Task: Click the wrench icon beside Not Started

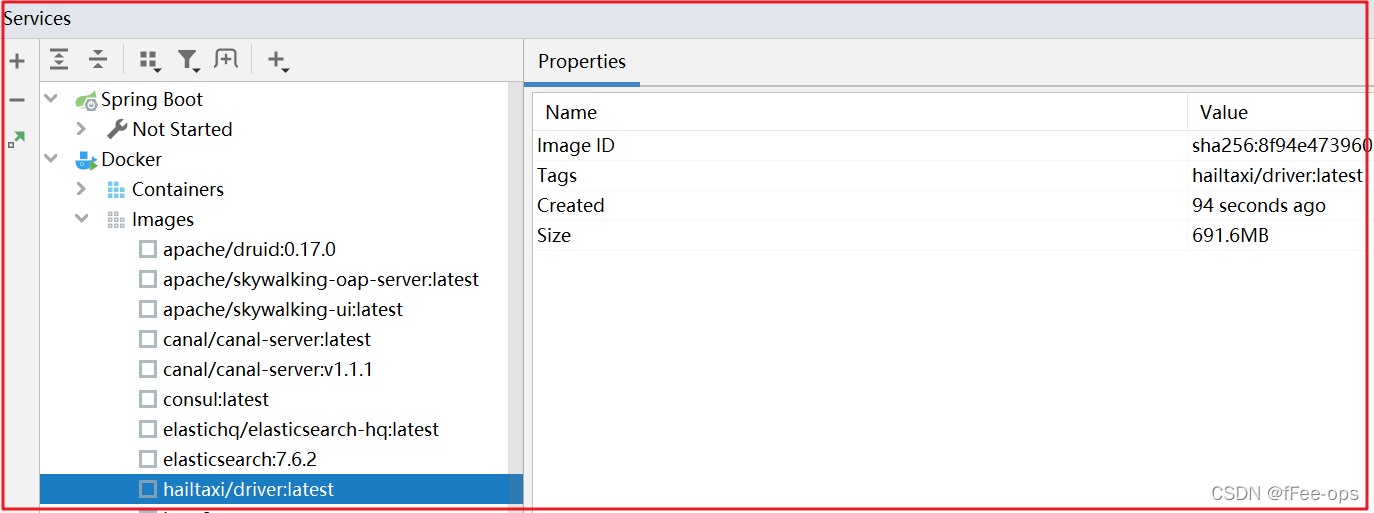Action: click(x=117, y=129)
